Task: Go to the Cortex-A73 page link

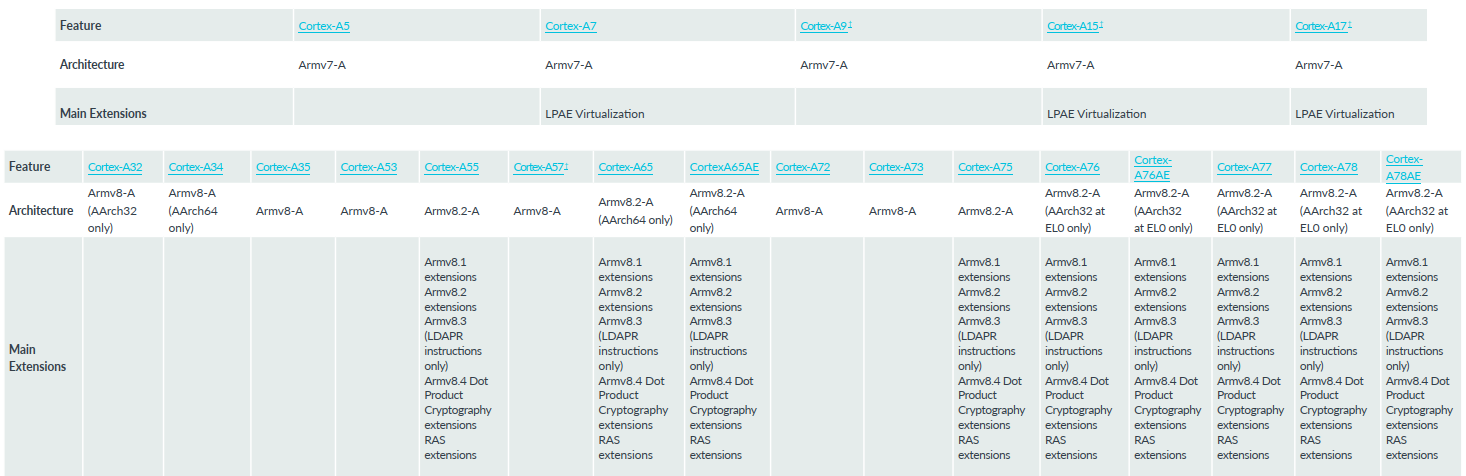Action: point(896,167)
